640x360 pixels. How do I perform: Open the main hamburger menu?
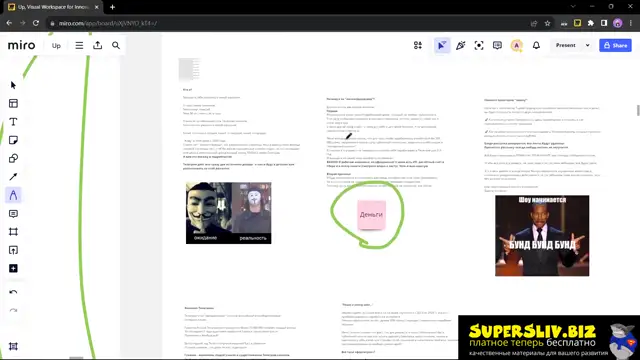[x=79, y=45]
